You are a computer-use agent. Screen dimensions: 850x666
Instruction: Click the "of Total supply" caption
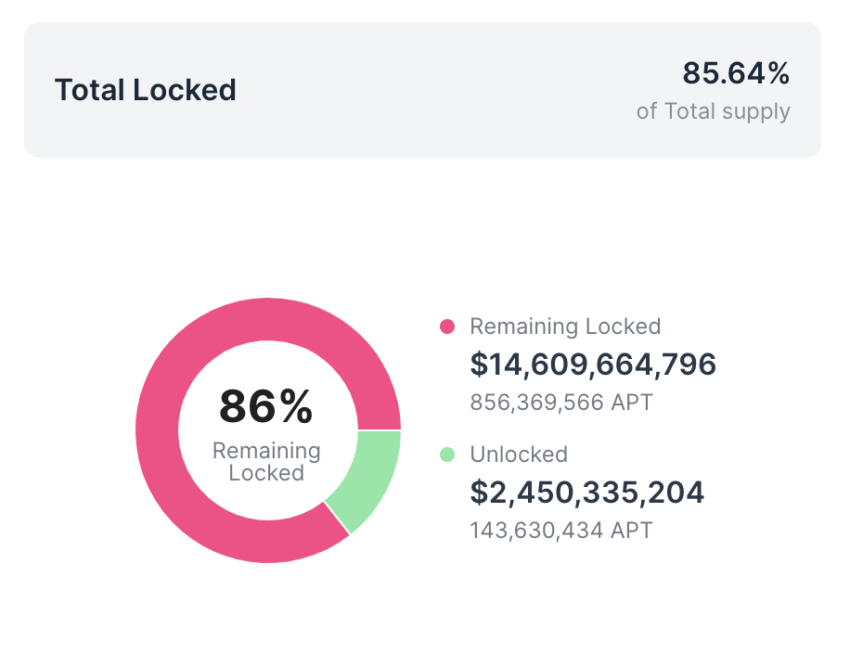(713, 111)
